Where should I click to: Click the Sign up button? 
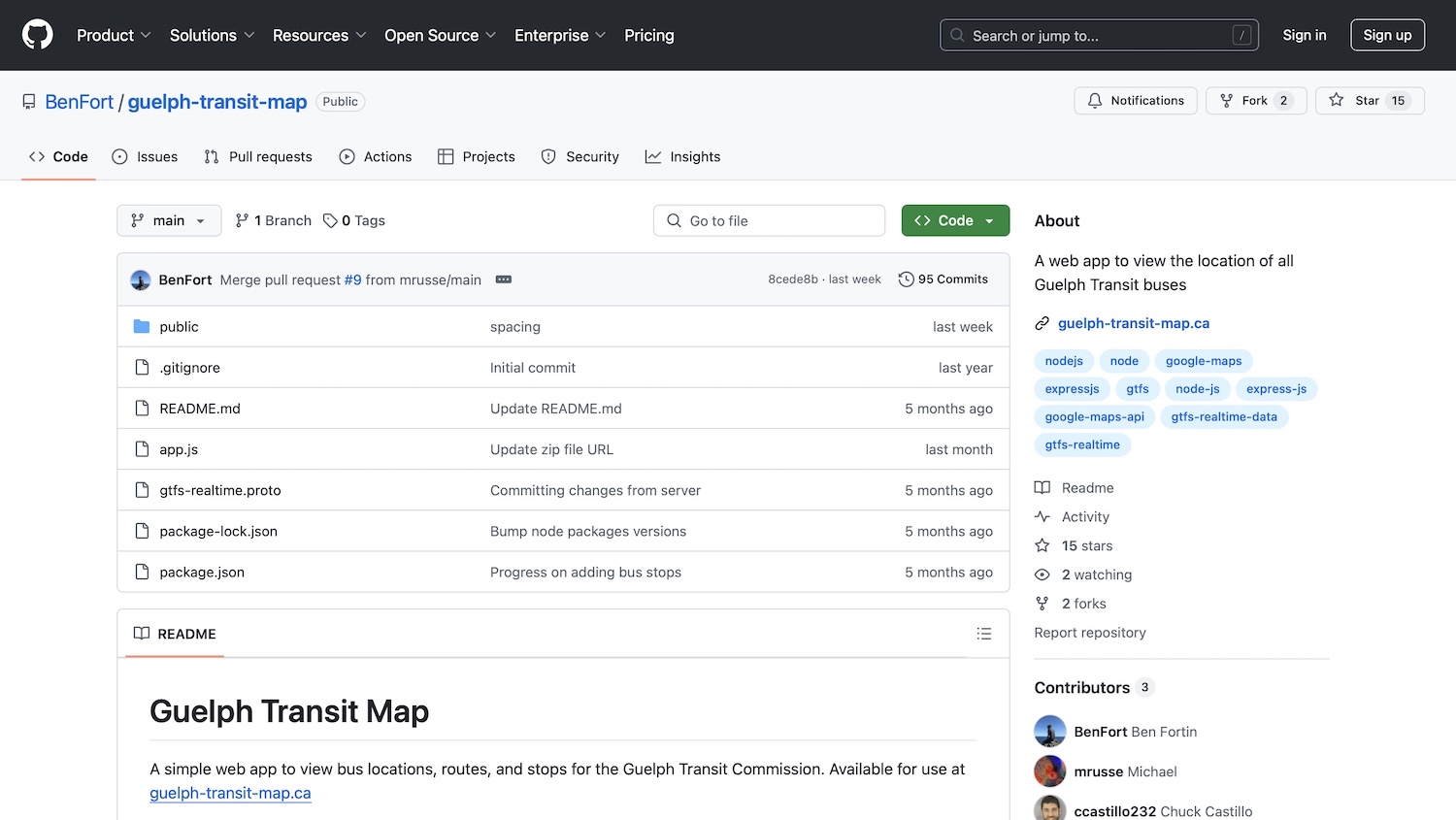[x=1387, y=35]
